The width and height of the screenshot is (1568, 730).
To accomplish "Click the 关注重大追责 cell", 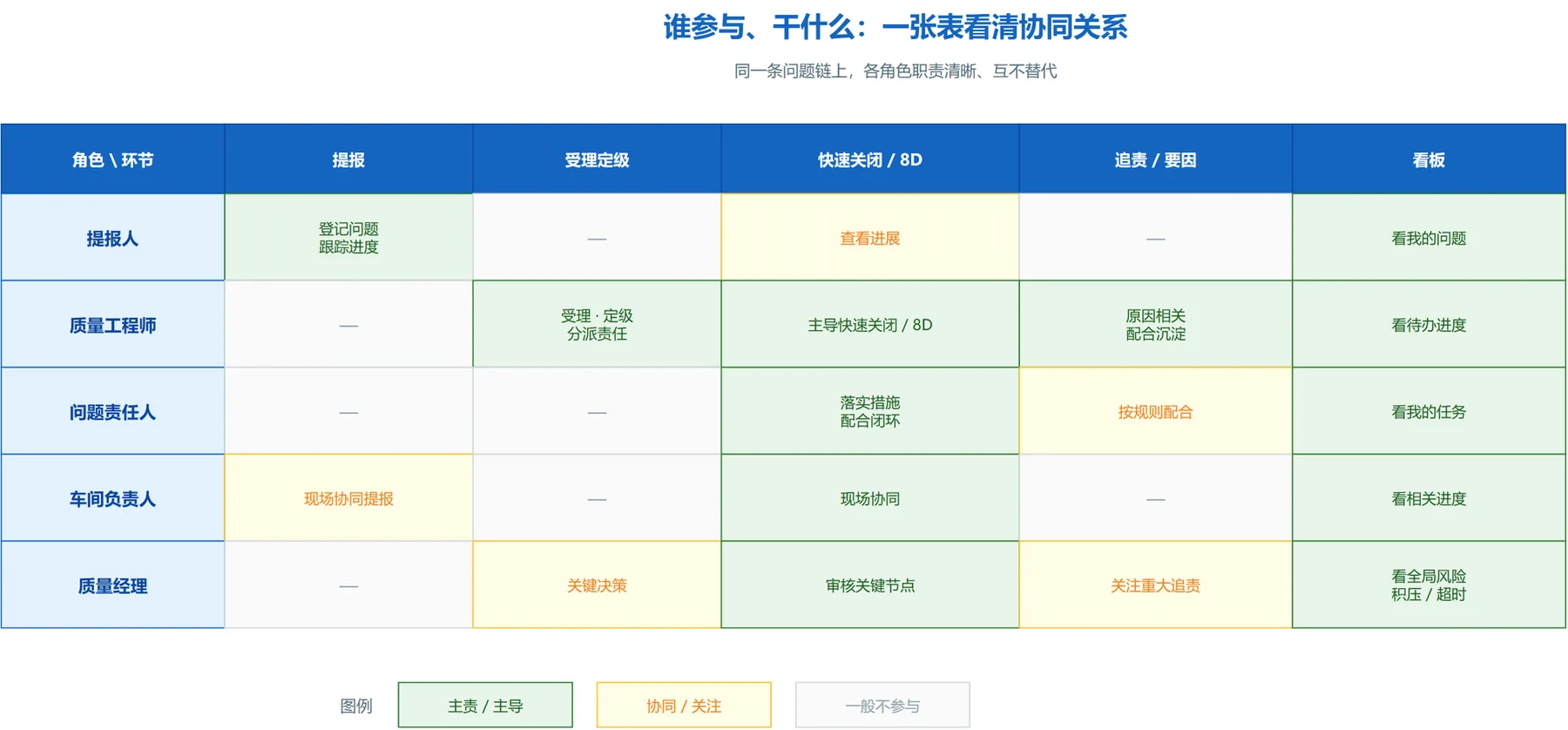I will coord(1156,585).
